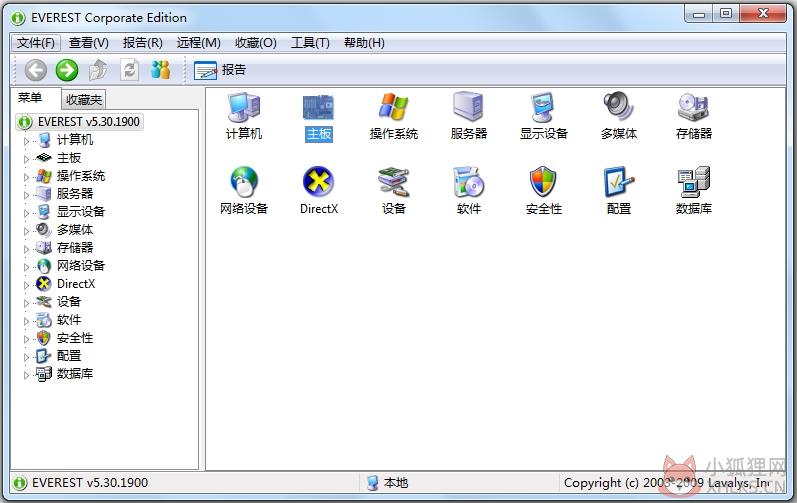797x503 pixels.
Task: Expand the 设备 tree node arrow
Action: (26, 303)
